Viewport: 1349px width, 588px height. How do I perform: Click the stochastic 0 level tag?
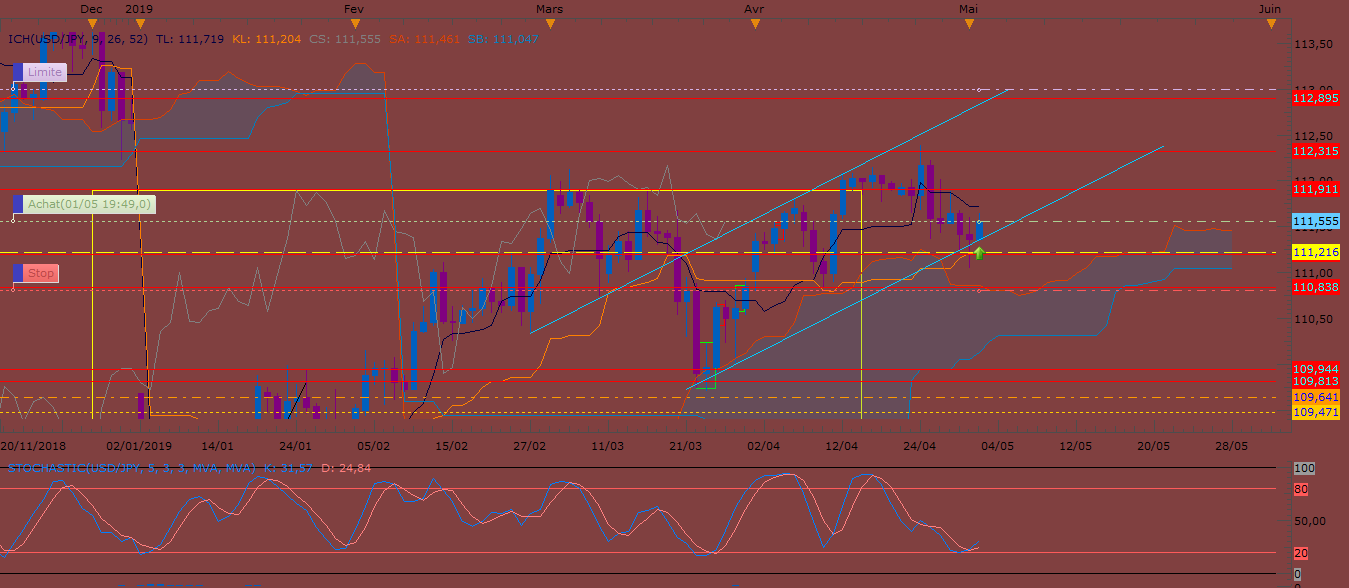[1298, 574]
